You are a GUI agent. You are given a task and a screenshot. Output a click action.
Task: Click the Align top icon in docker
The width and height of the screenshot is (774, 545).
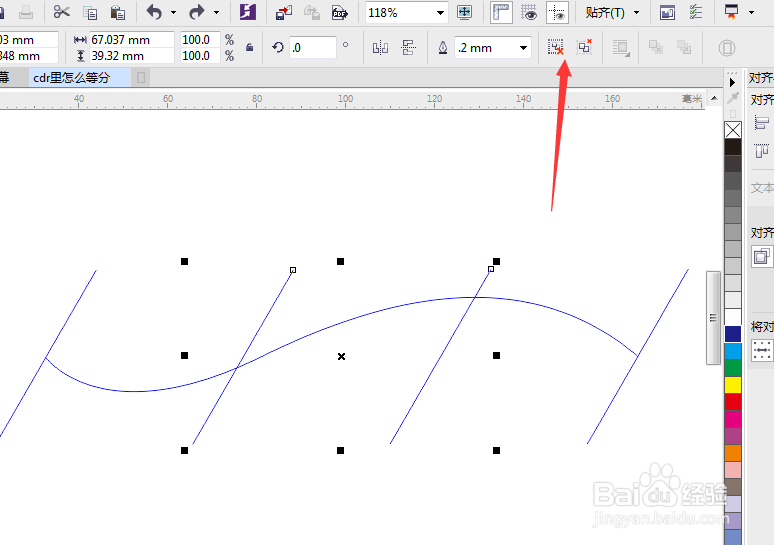(762, 151)
